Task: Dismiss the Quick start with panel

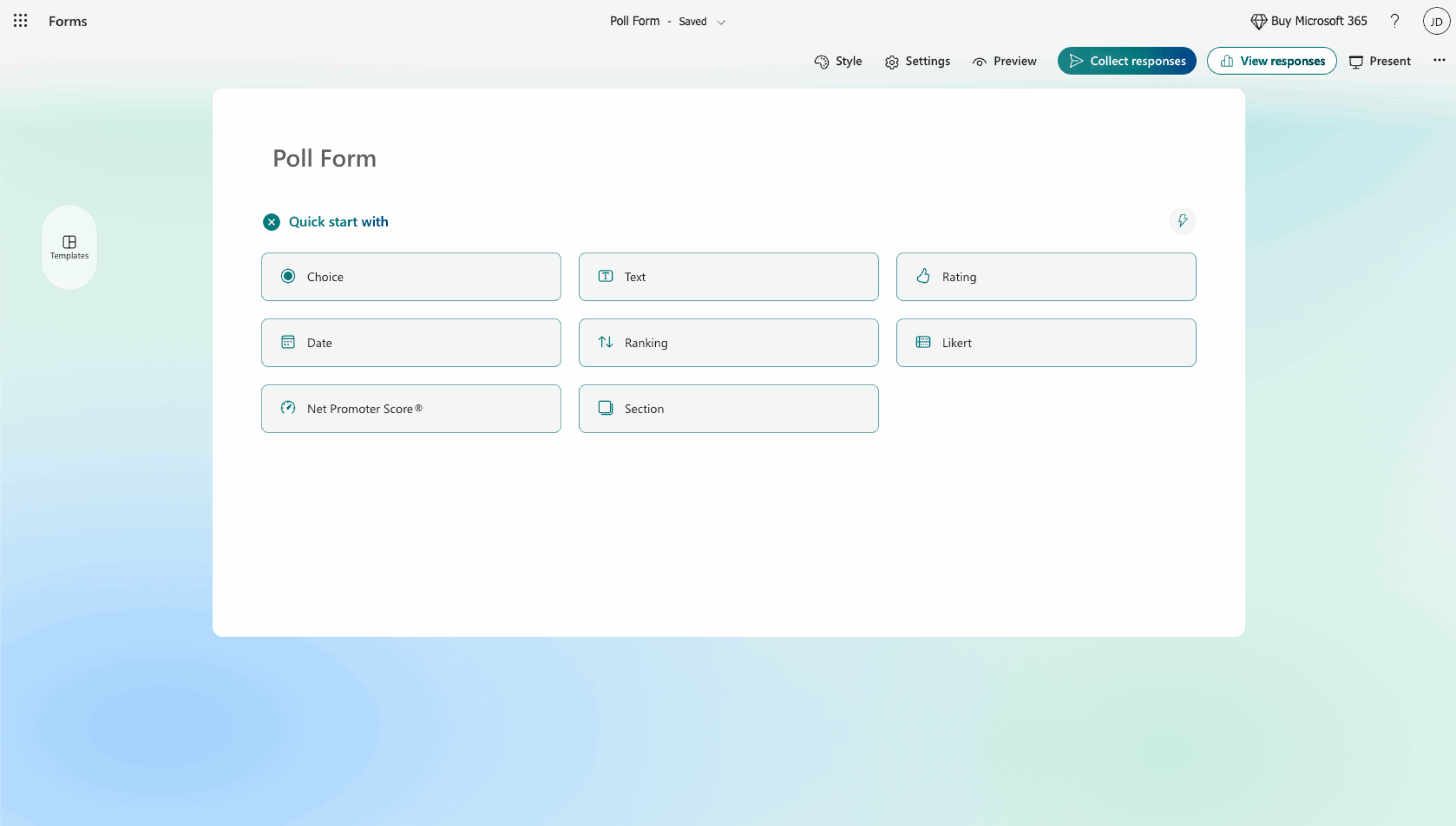Action: (271, 222)
